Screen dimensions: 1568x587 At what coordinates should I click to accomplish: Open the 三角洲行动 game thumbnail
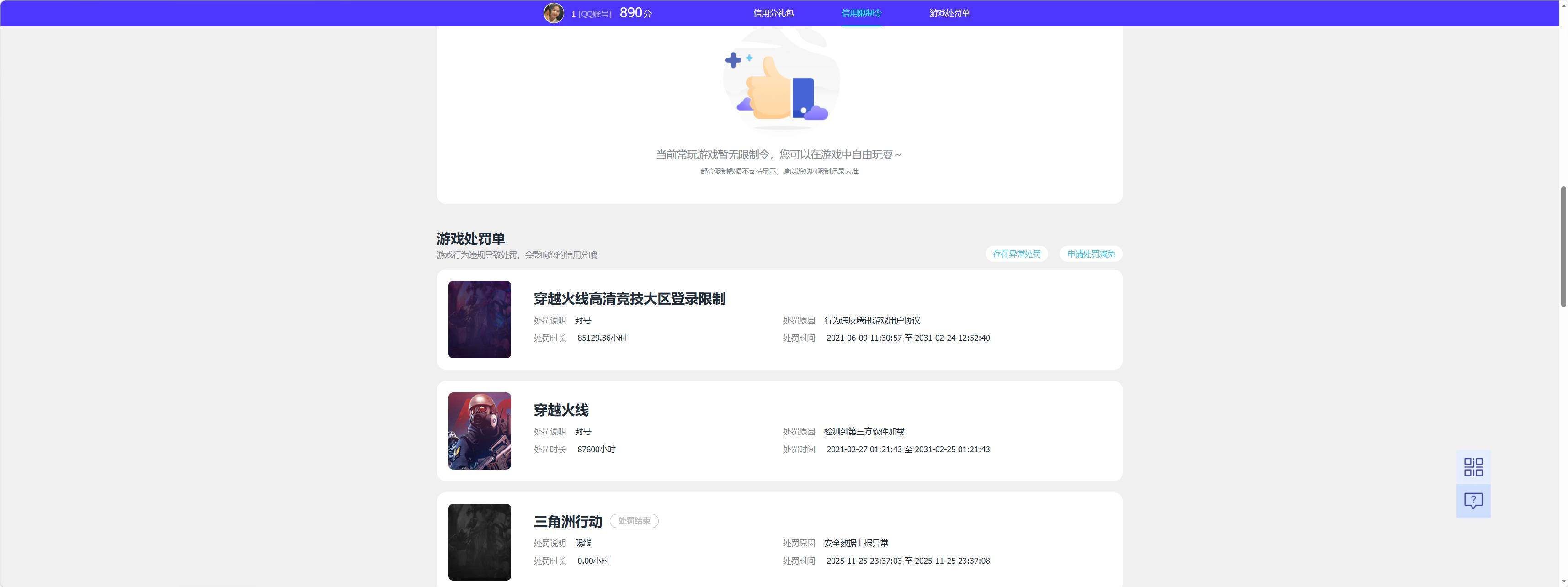[x=480, y=542]
